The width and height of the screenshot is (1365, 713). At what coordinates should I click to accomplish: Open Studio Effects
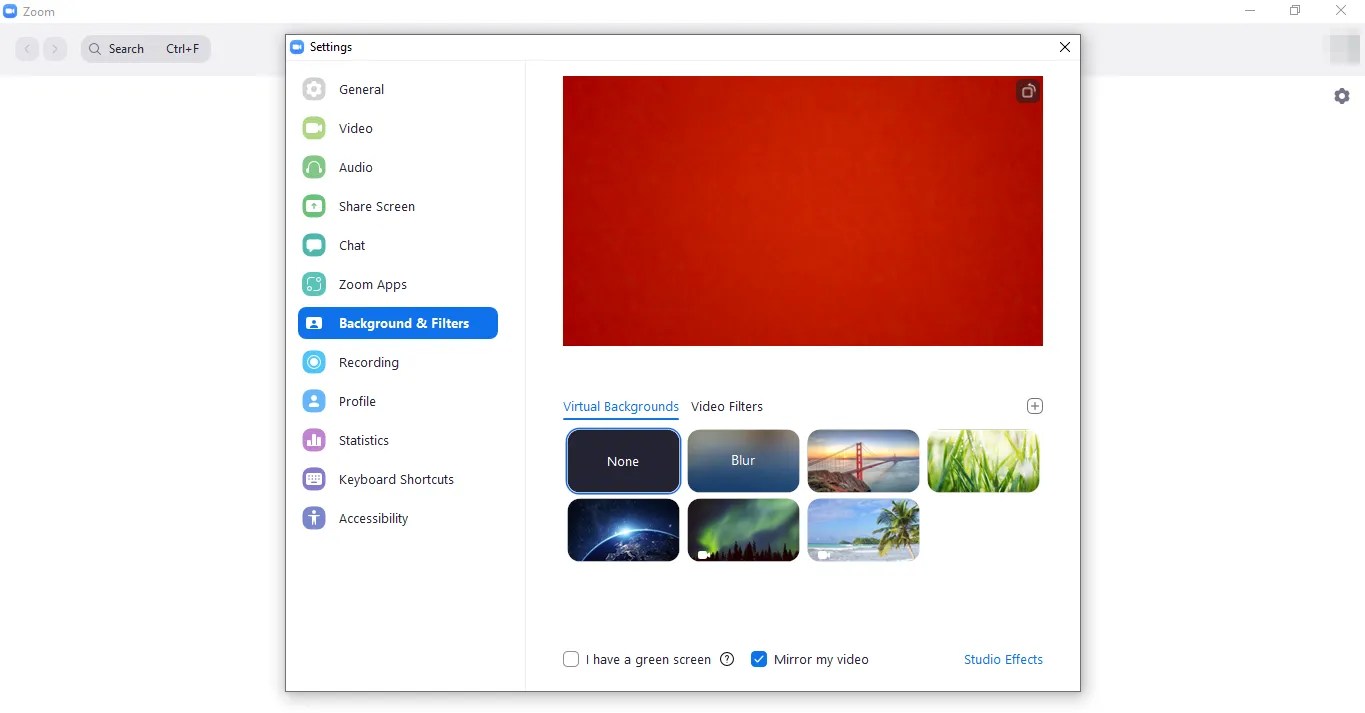(1003, 659)
